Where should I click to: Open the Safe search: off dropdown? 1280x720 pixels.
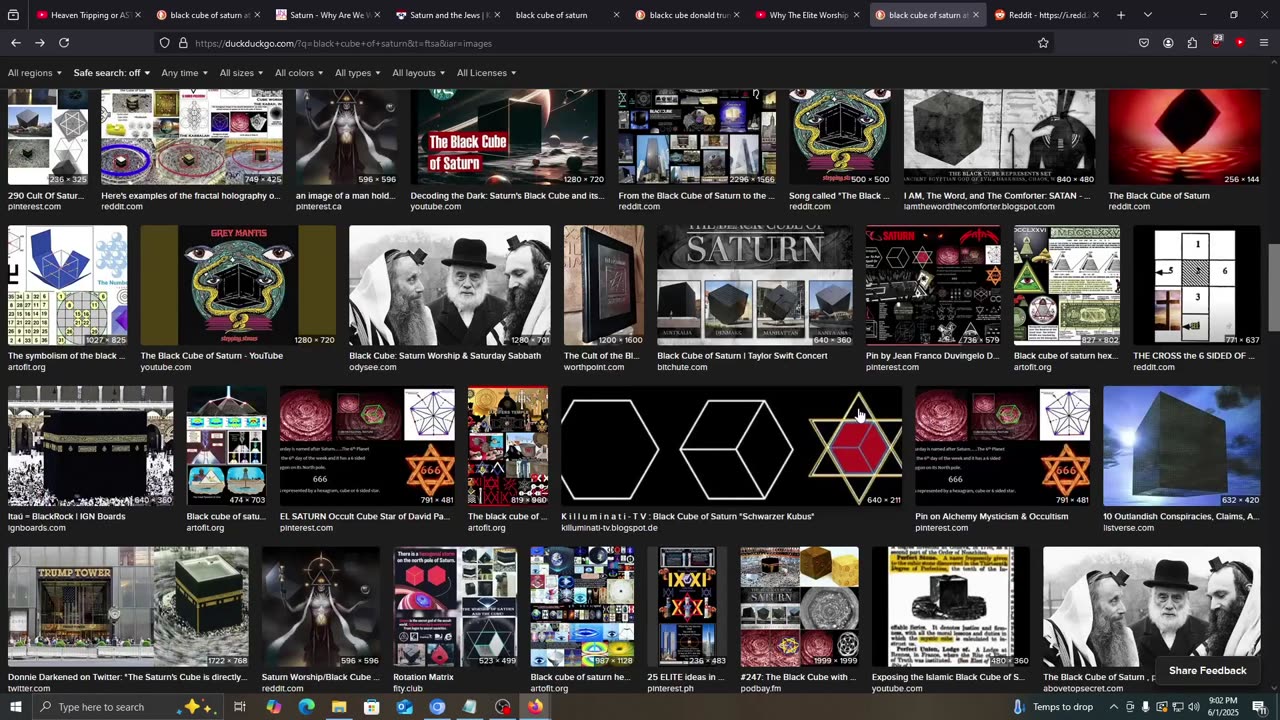(111, 73)
